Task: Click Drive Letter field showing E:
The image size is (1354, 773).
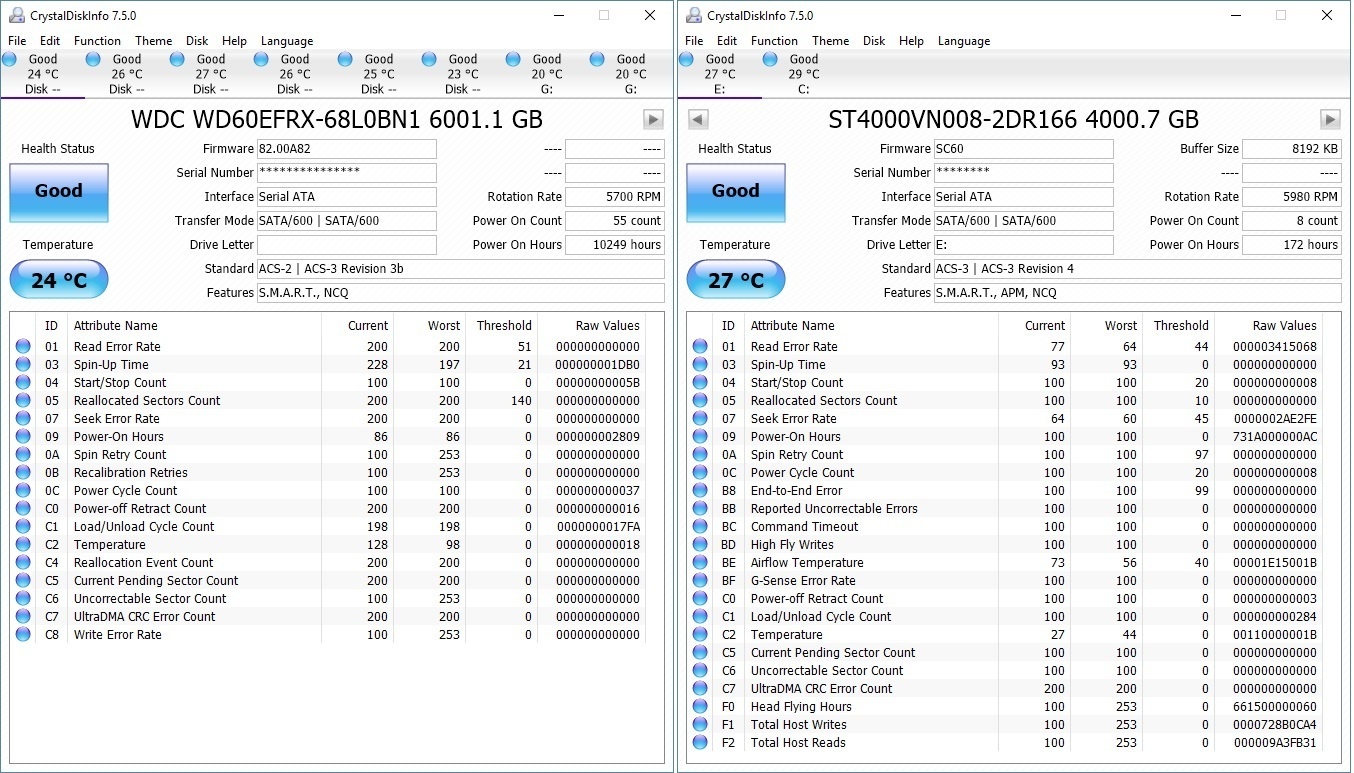Action: (1024, 245)
